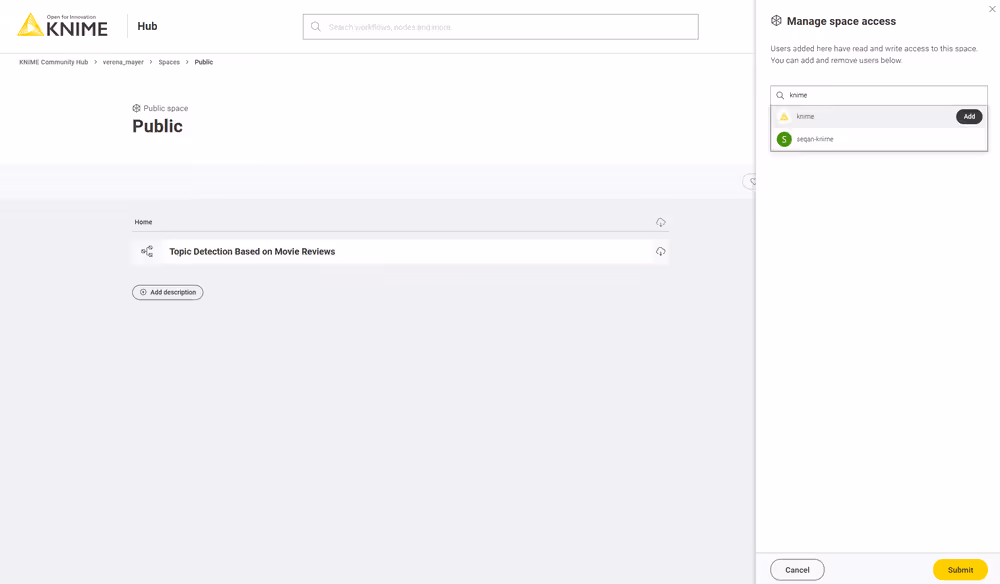The width and height of the screenshot is (1000, 584).
Task: Click the yellow triangle avatar of user knime
Action: [x=785, y=116]
